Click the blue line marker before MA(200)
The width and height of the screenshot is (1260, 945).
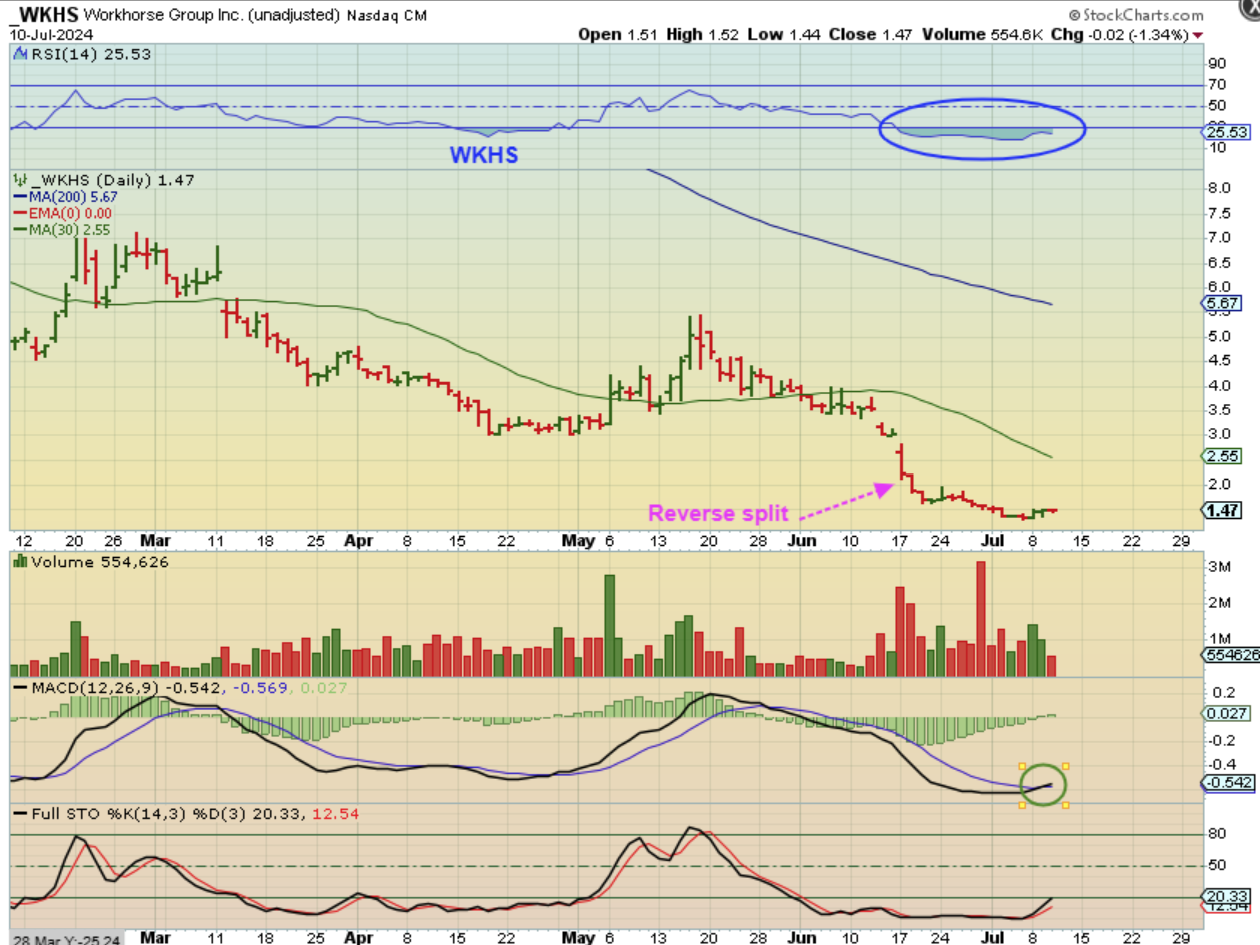pyautogui.click(x=20, y=196)
